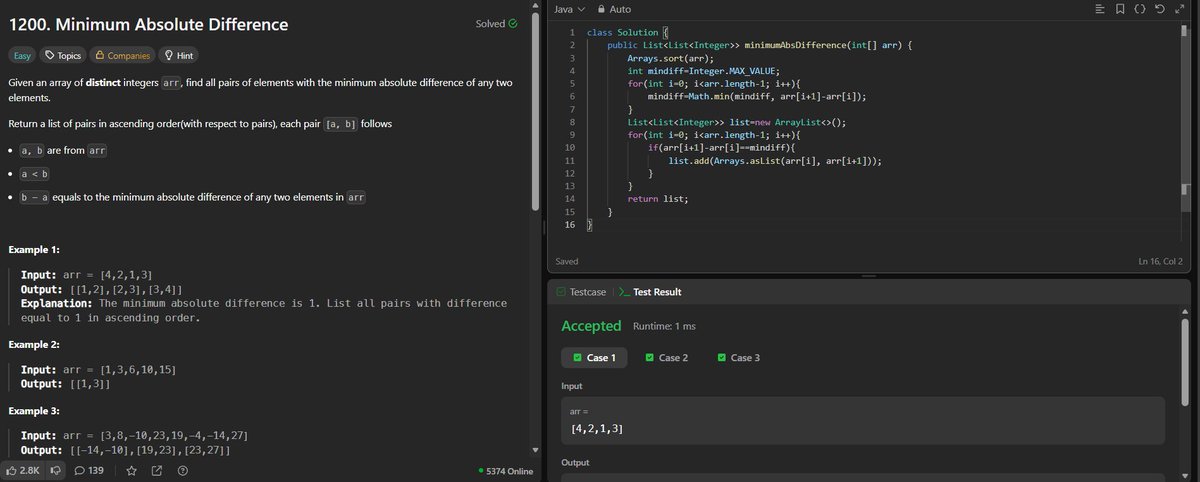Click the 'int mindiff=Integer.MAX_VALUE;' line
1200x482 pixels.
(705, 72)
